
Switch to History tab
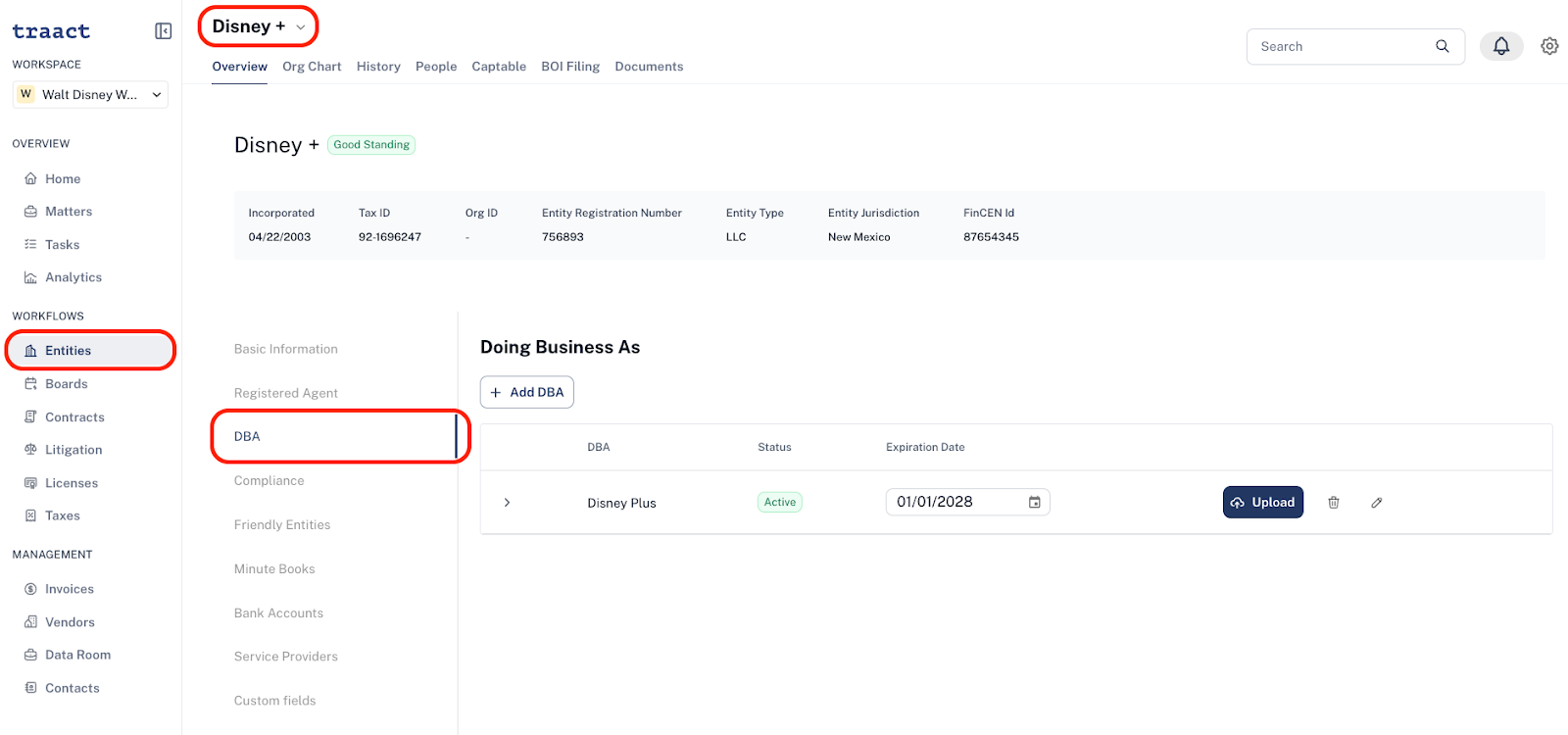click(378, 67)
